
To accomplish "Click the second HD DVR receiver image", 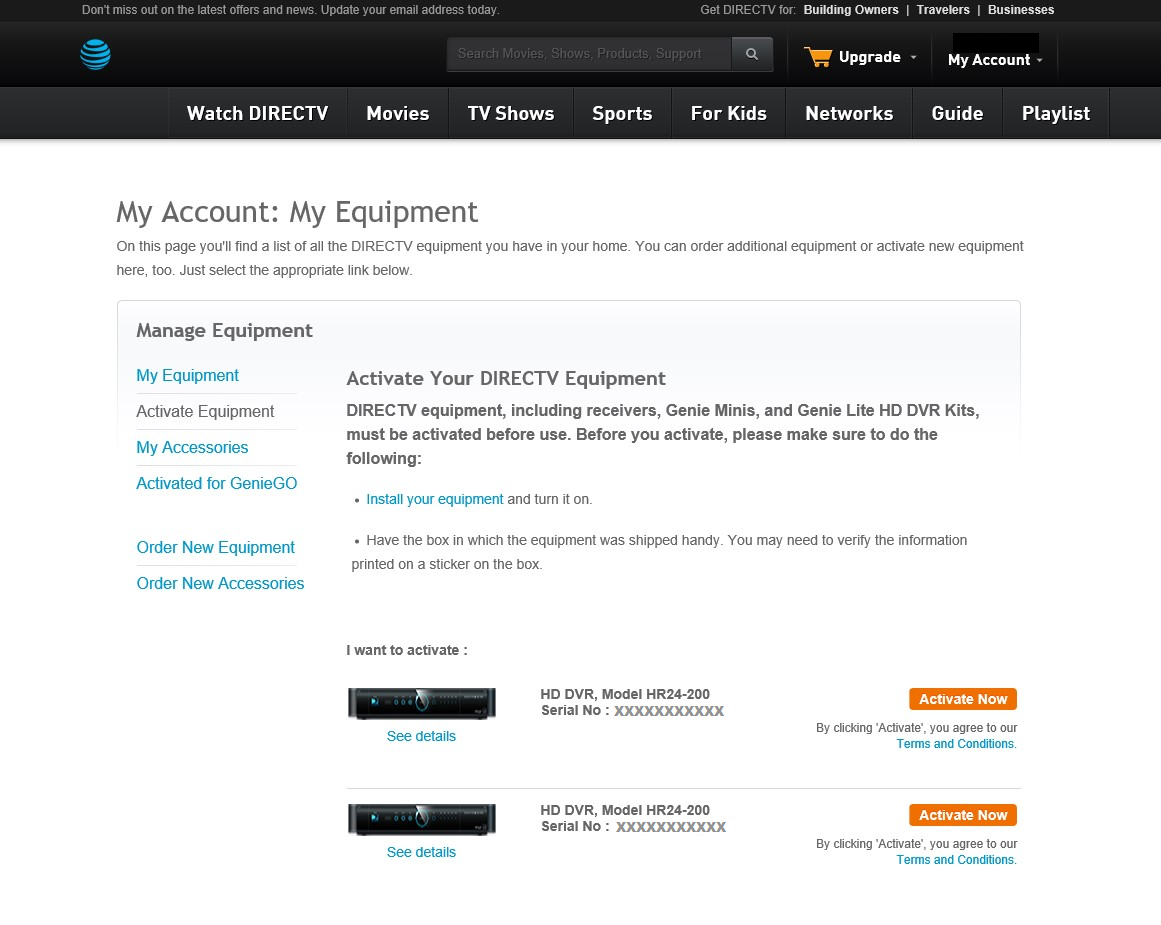I will coord(421,819).
